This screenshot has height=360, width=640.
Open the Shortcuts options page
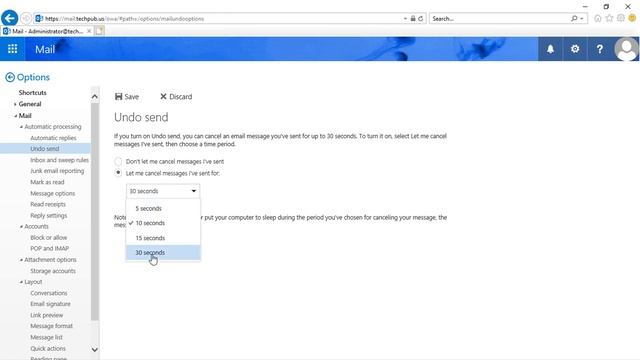[33, 93]
